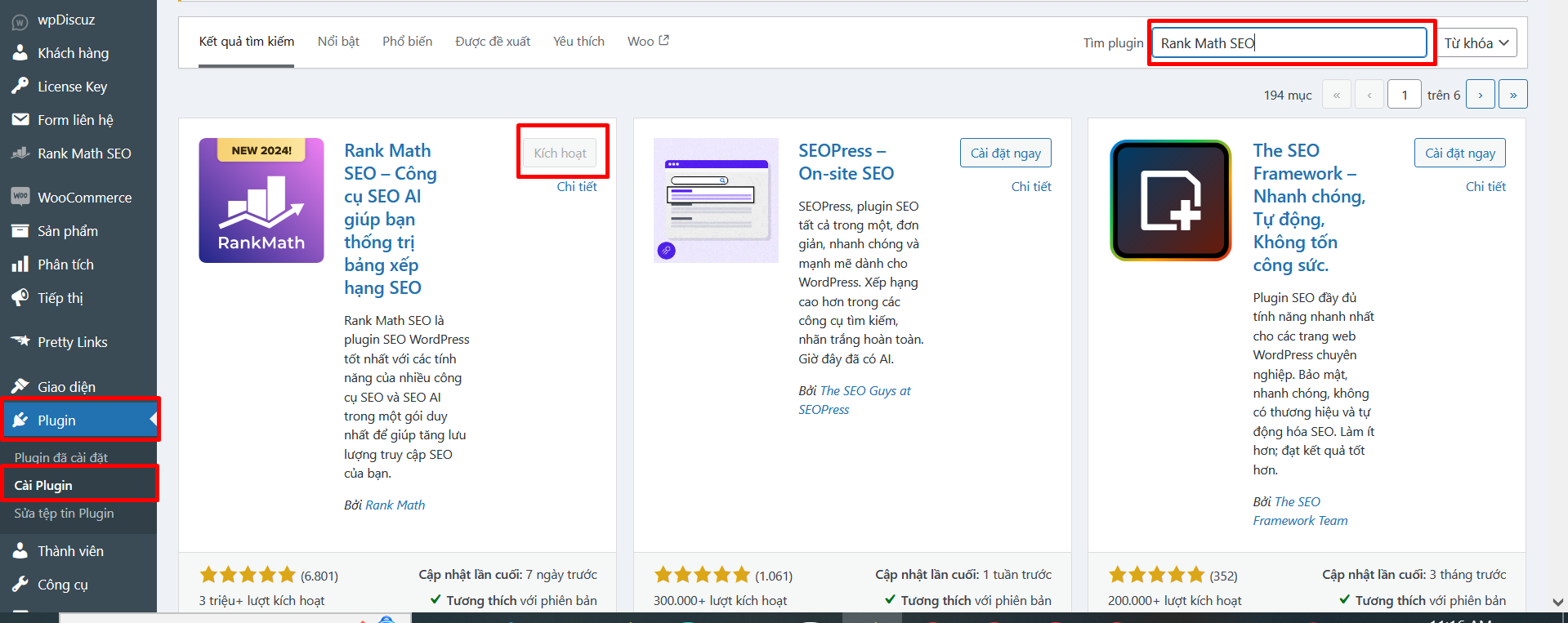The height and width of the screenshot is (623, 1568).
Task: Click SEO Framework rating stars (352)
Action: pos(1156,575)
